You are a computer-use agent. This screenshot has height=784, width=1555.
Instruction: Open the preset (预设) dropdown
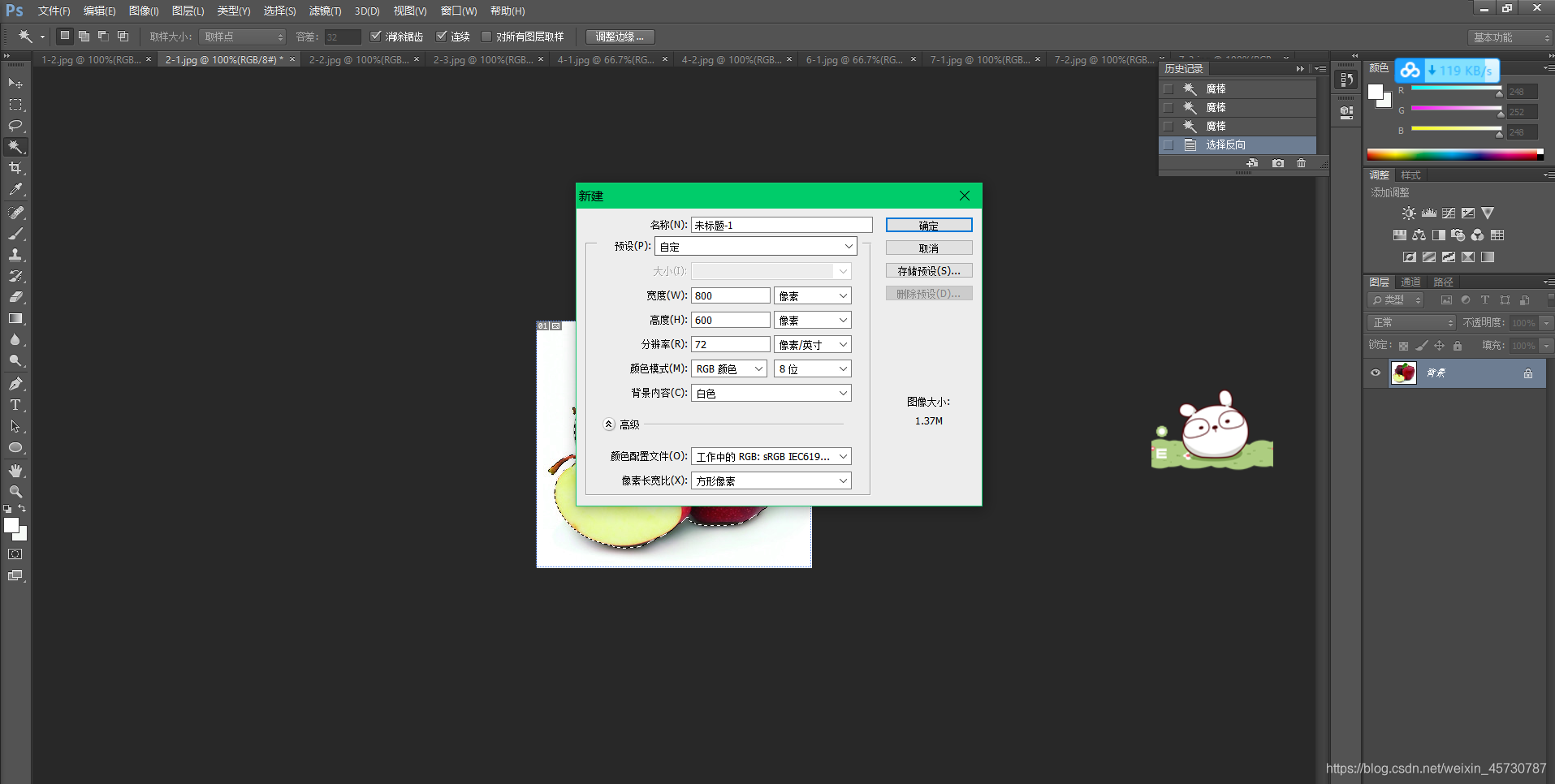[x=756, y=247]
